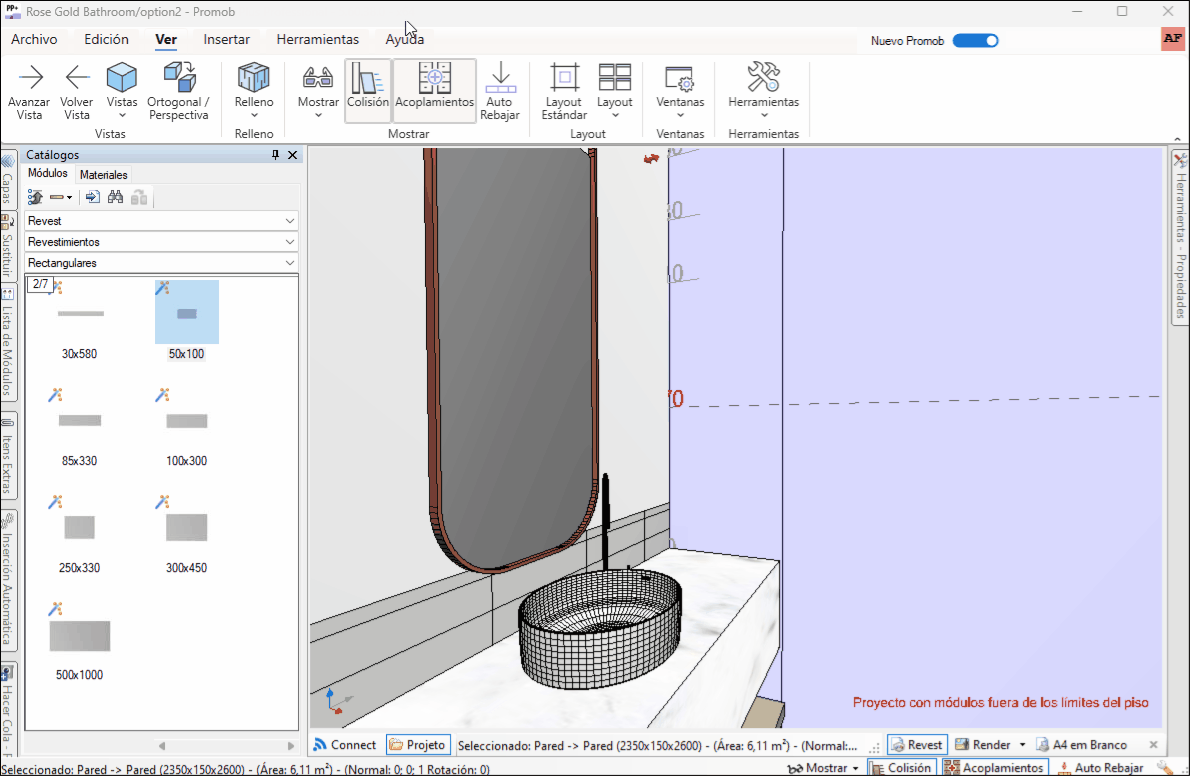Click the catalog import page arrow icon

click(92, 197)
